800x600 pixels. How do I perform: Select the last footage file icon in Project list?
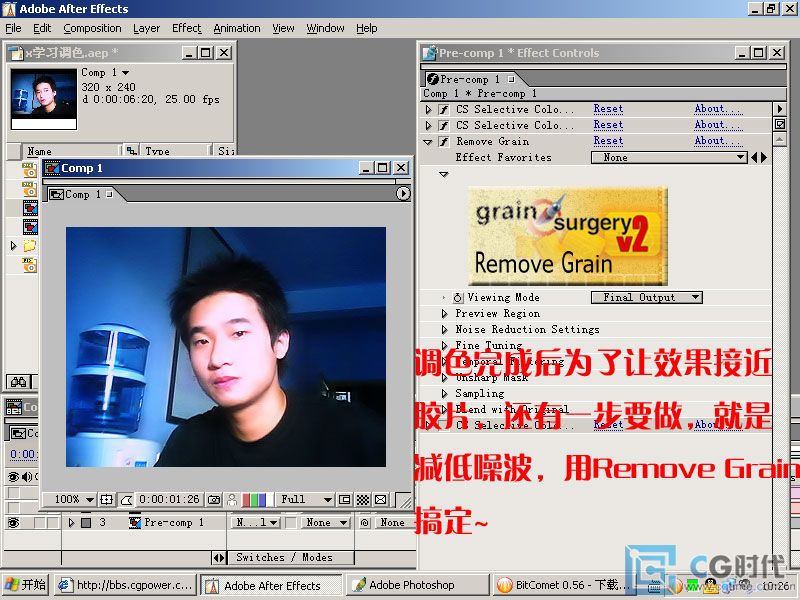30,265
